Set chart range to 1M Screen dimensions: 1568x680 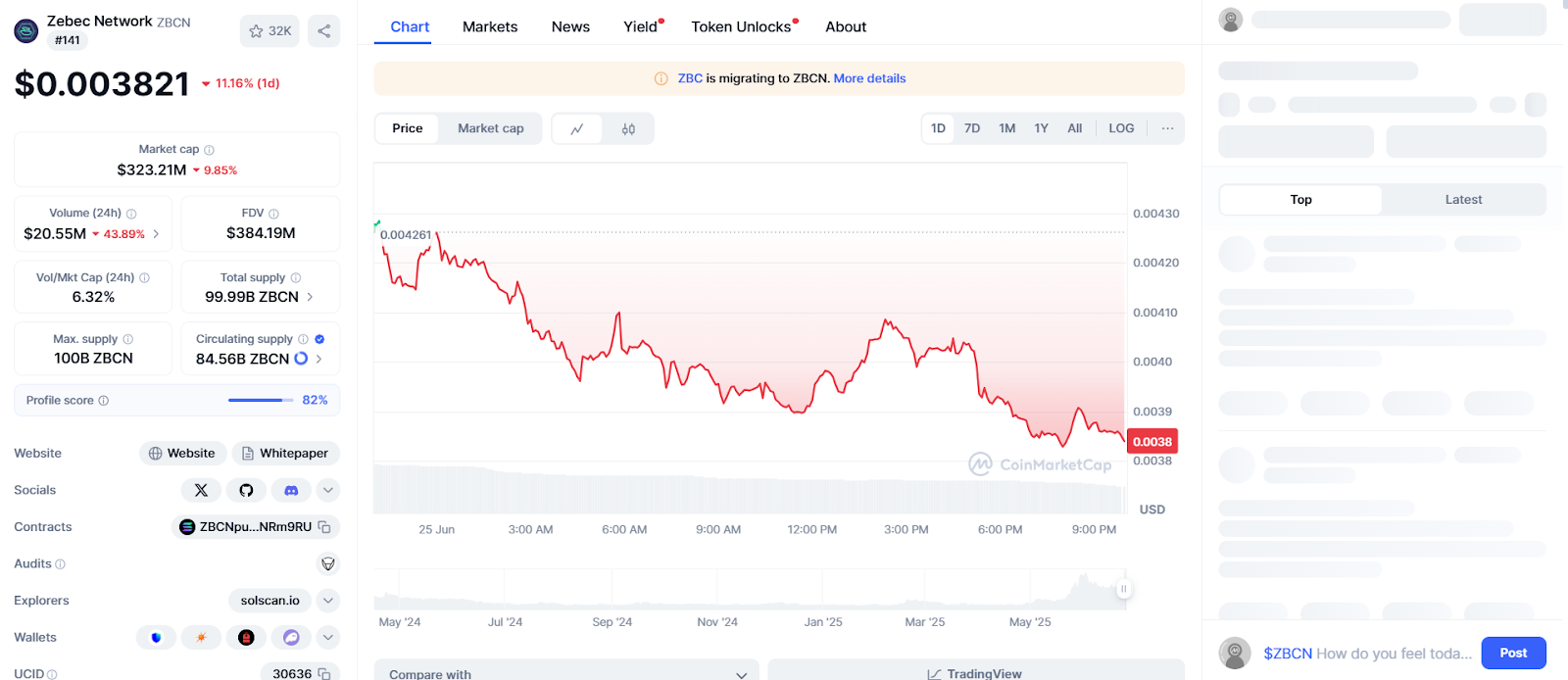tap(1007, 128)
